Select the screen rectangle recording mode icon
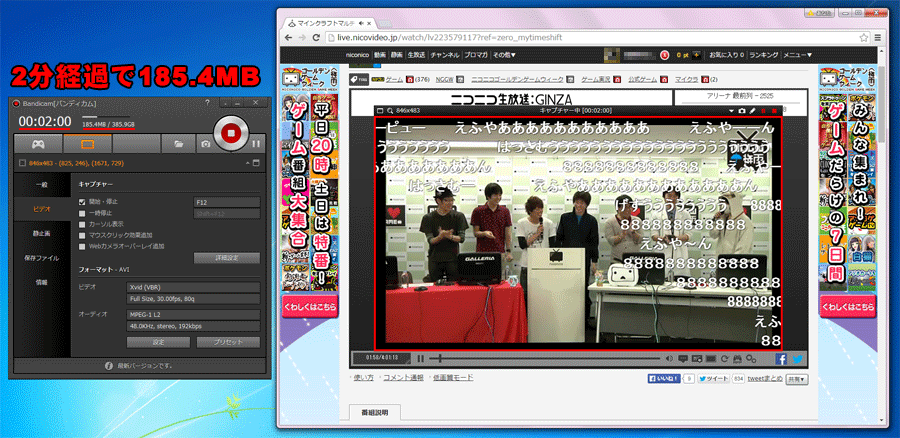This screenshot has width=900, height=438. click(87, 144)
